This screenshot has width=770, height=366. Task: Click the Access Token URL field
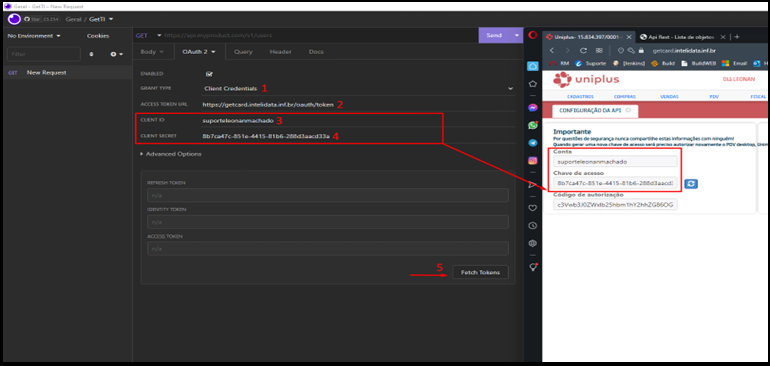click(358, 105)
